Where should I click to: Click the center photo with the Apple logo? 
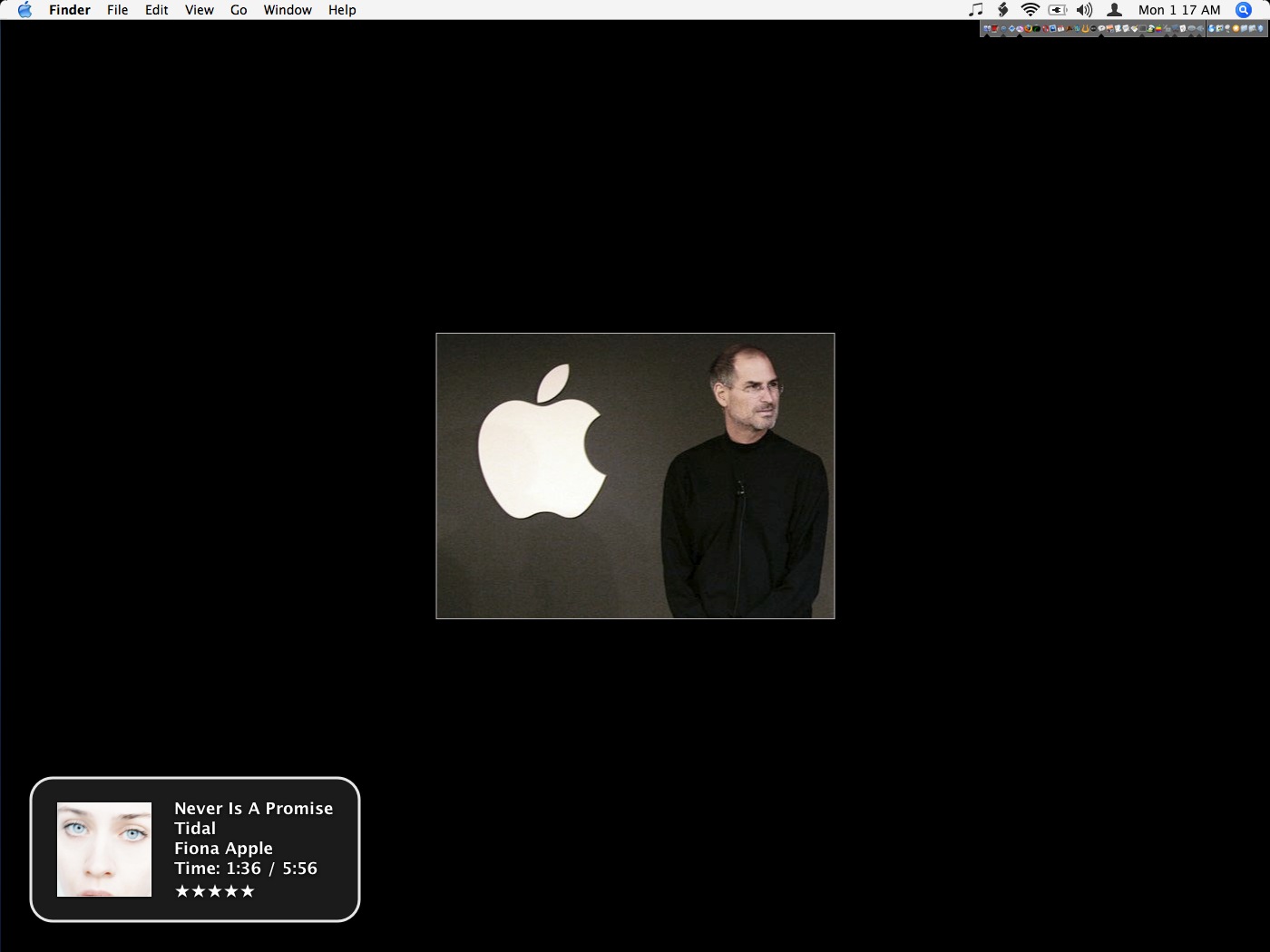(x=635, y=476)
